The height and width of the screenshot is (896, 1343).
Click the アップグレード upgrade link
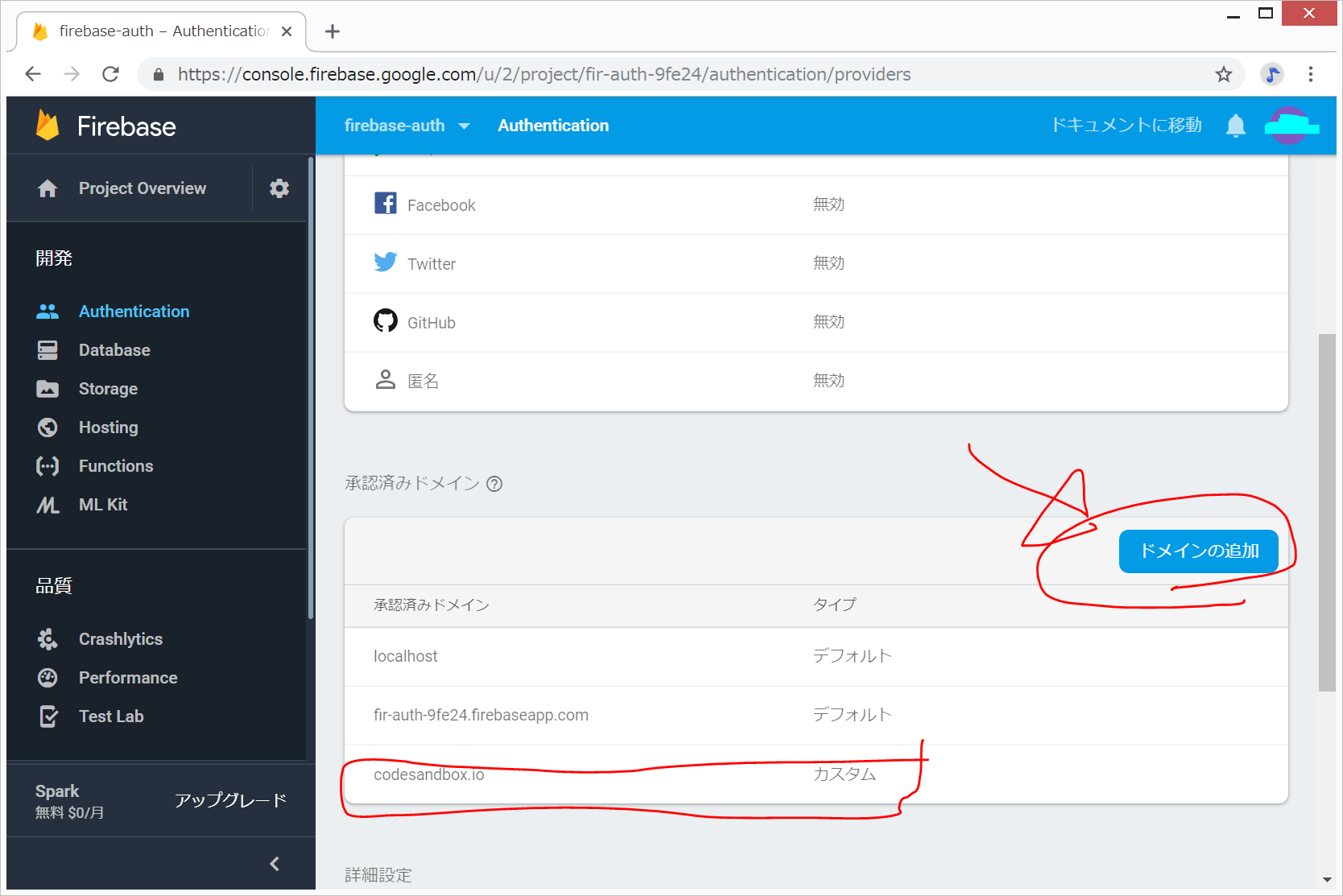(230, 800)
